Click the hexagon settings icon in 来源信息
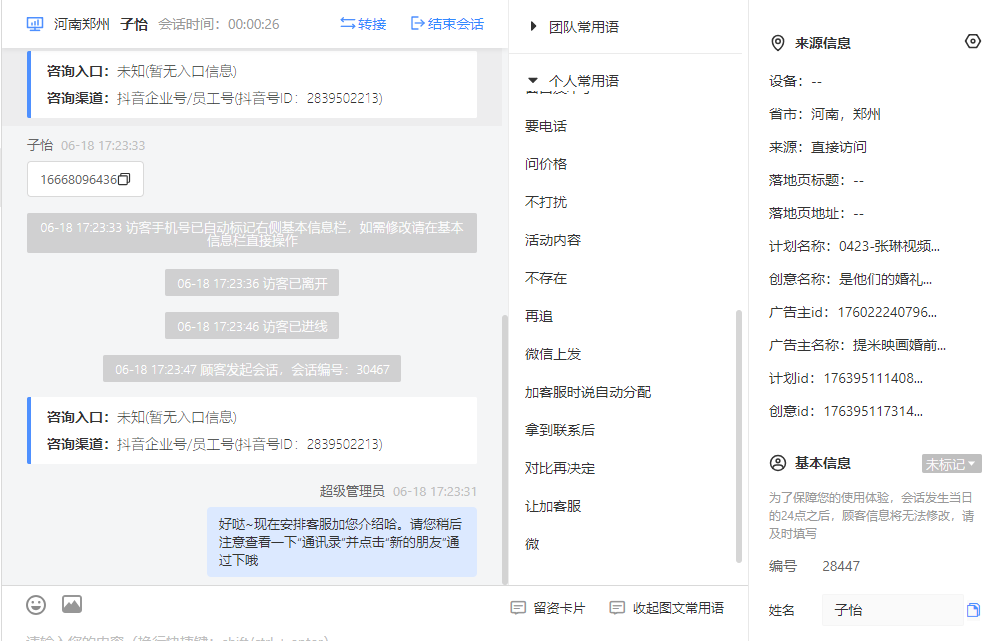 point(973,41)
